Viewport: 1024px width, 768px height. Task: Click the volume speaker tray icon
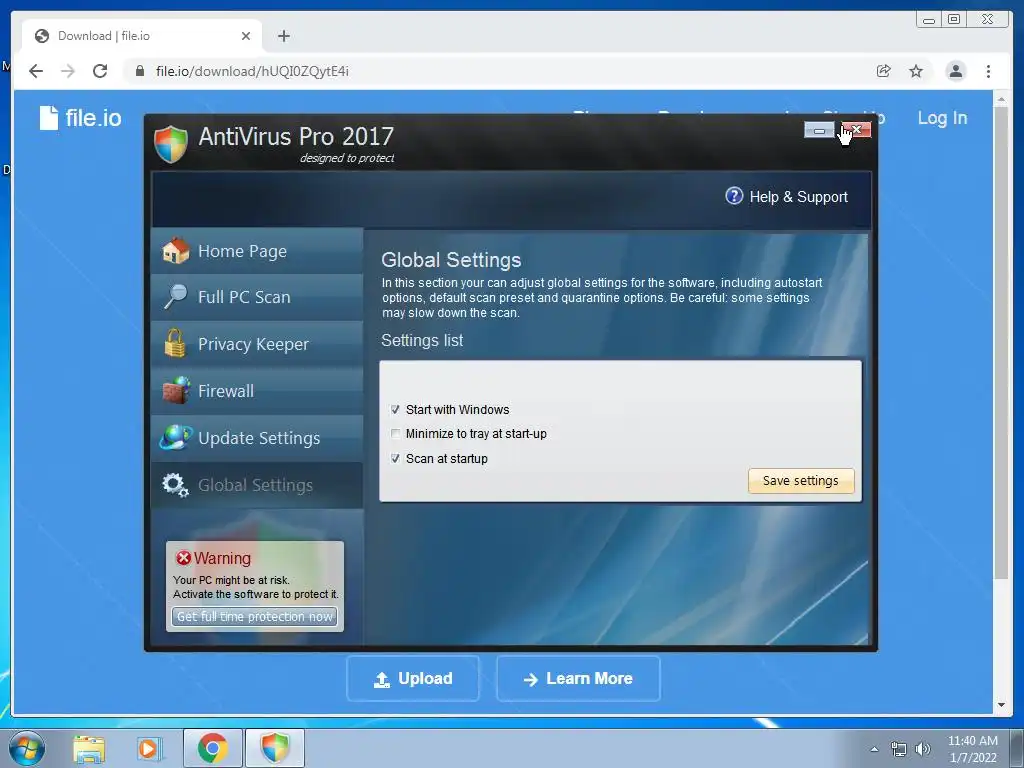coord(923,749)
